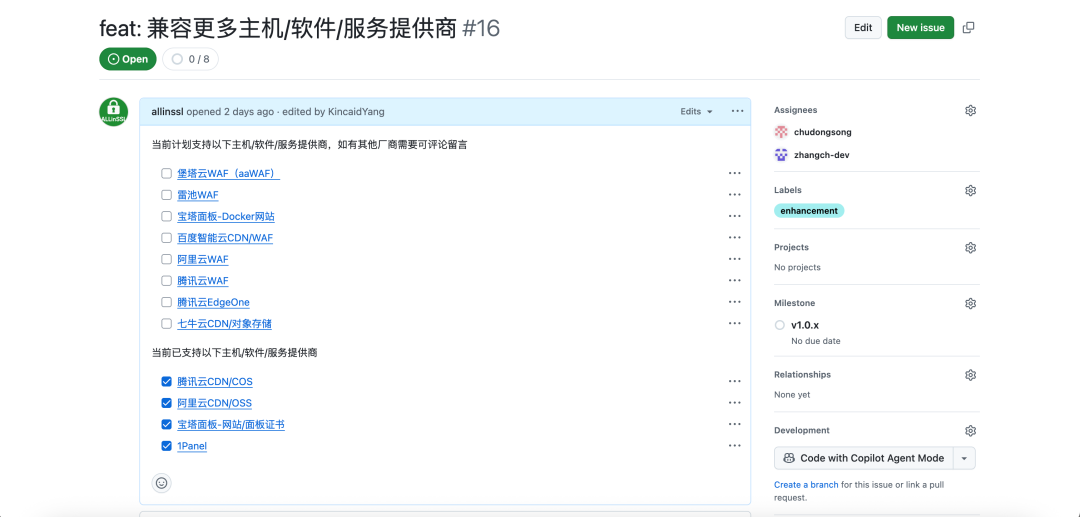1080x517 pixels.
Task: Click Edit issue title button
Action: click(x=863, y=28)
